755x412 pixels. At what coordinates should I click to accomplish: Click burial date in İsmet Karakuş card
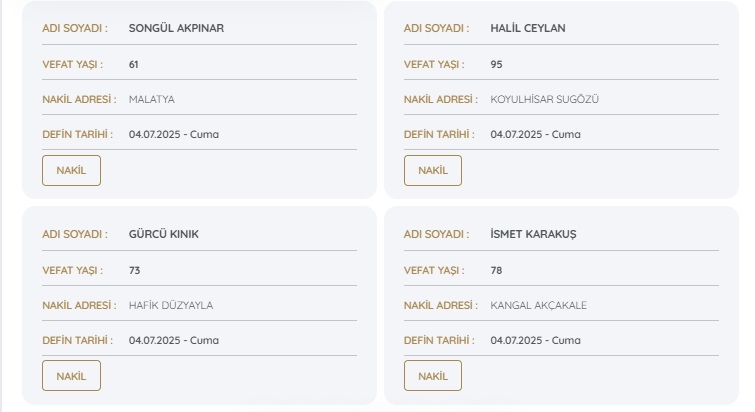click(x=535, y=340)
